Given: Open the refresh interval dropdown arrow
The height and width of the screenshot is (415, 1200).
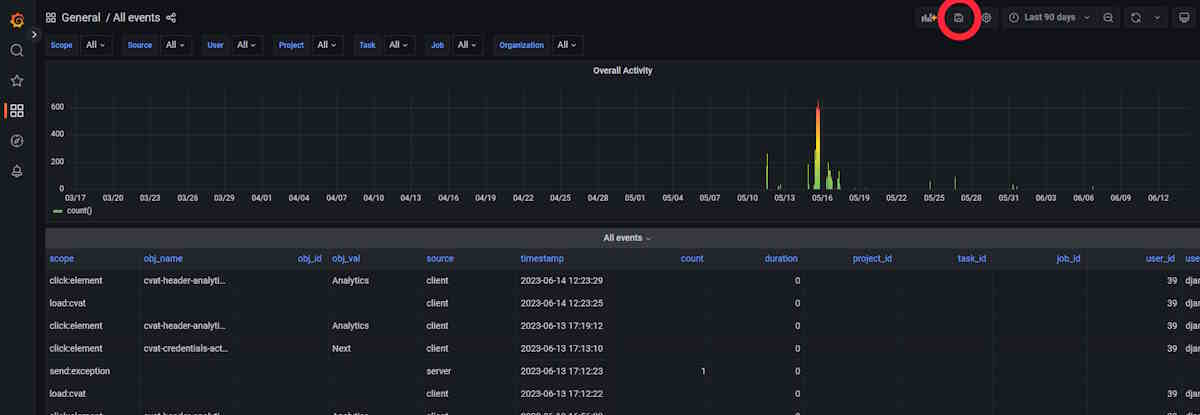Looking at the screenshot, I should (1158, 18).
